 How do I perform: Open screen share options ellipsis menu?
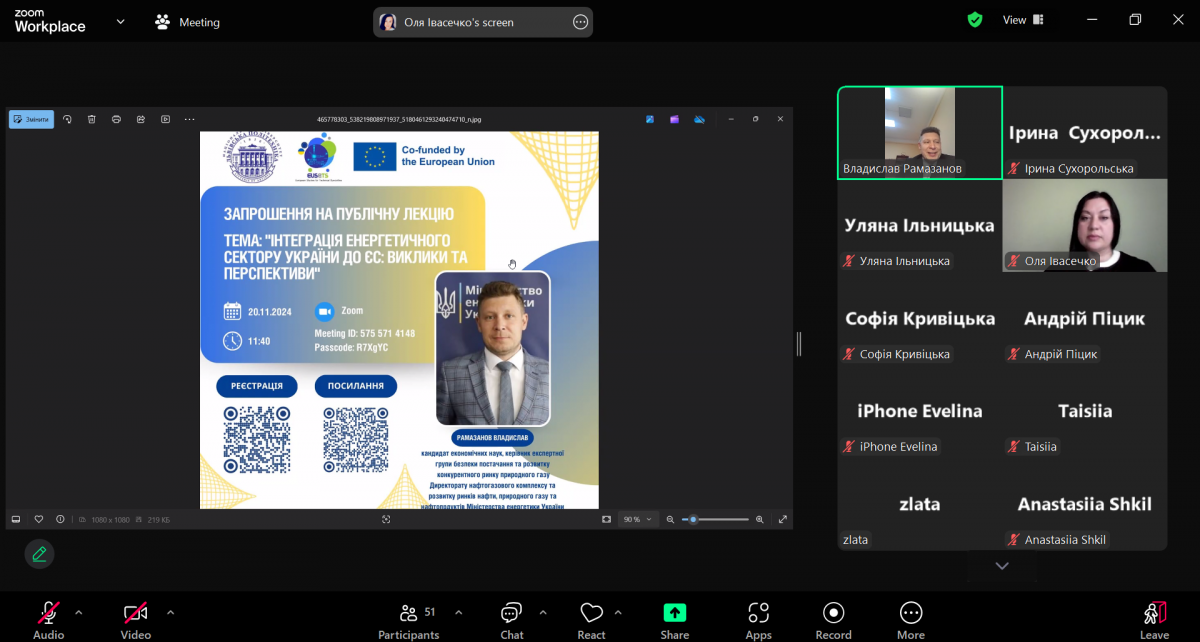[580, 22]
